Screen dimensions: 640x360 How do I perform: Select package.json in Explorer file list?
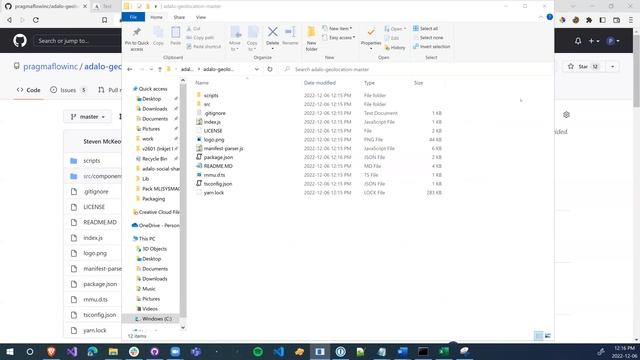[218, 157]
